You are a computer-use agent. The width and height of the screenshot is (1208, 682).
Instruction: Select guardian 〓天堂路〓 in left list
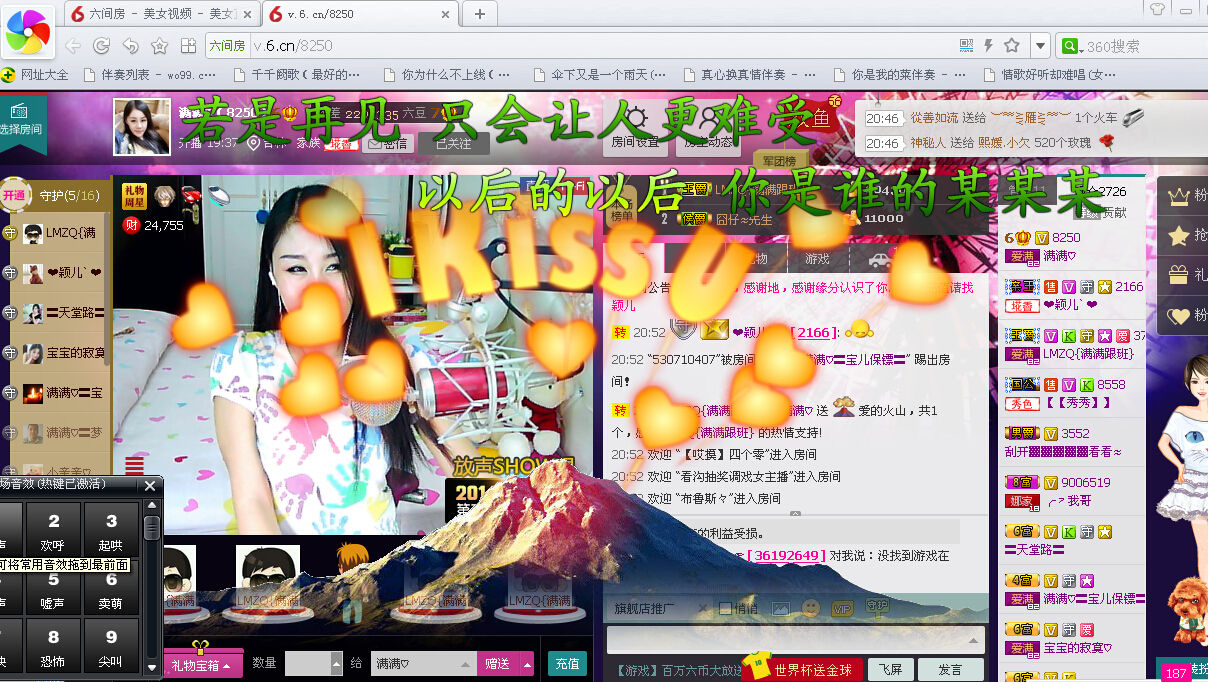(54, 313)
